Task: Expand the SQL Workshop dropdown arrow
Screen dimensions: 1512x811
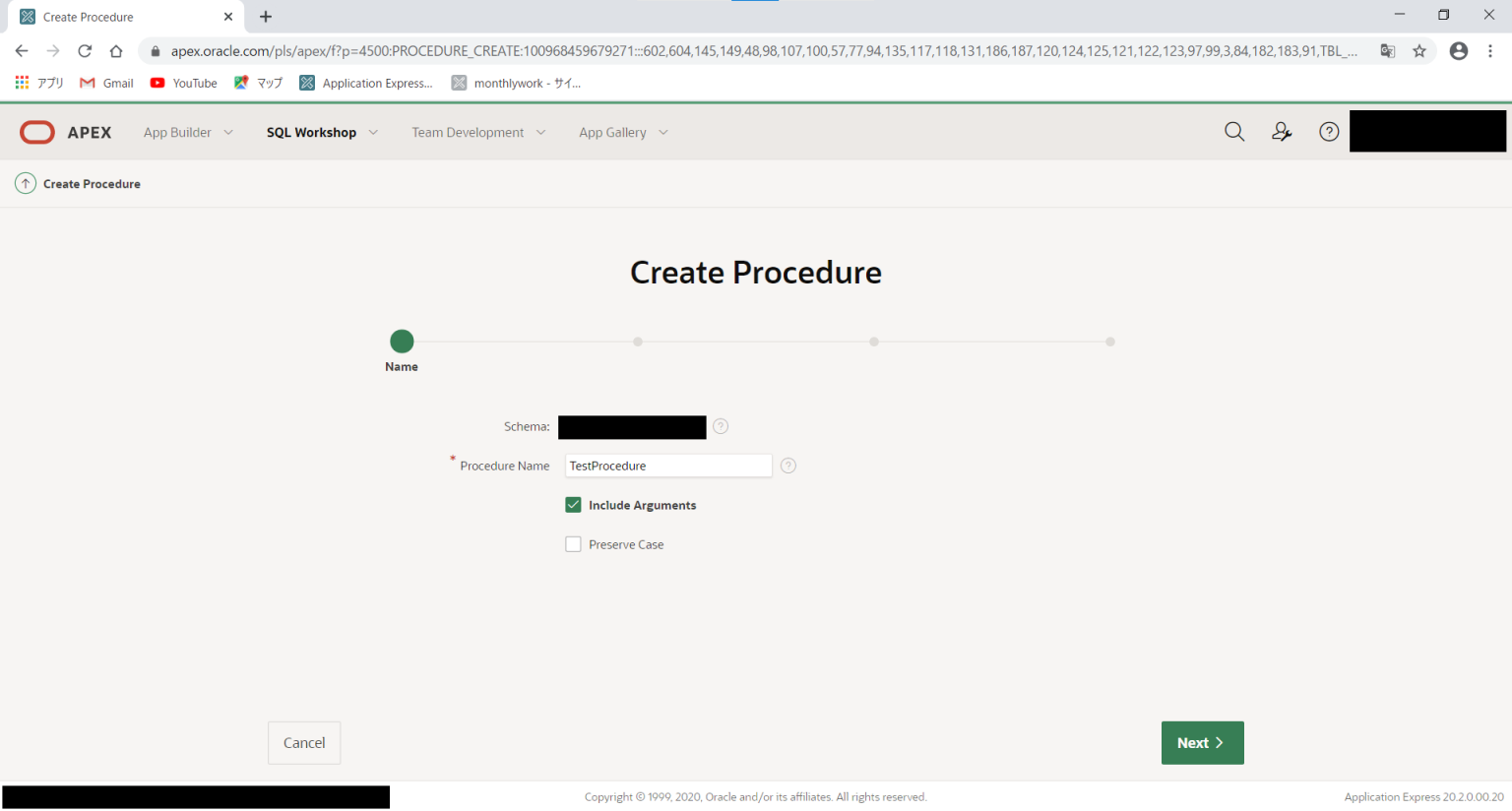Action: click(373, 133)
